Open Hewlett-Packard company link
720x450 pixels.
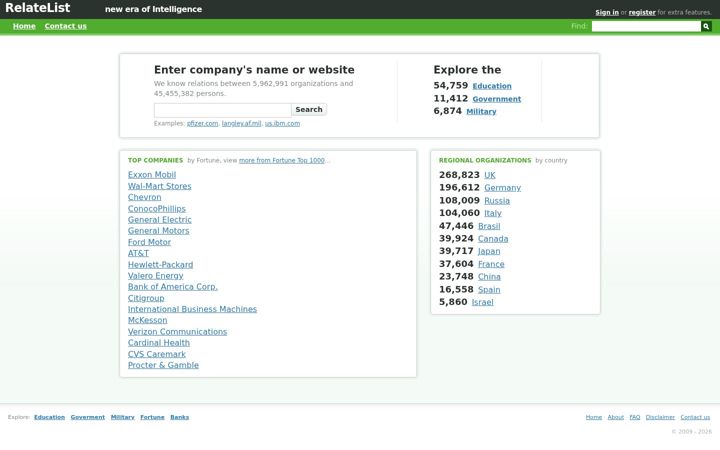coord(161,265)
